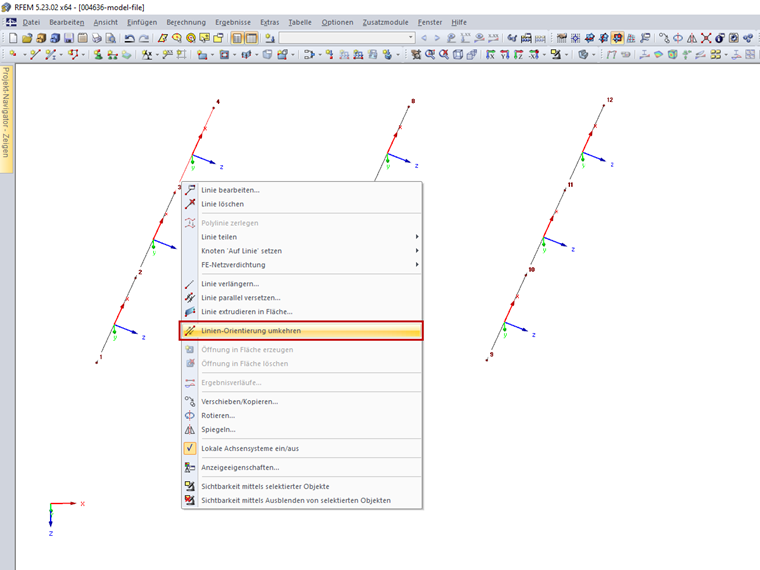
Task: Select 'Linien-Orientierung umkehren' in context menu
Action: pos(301,331)
